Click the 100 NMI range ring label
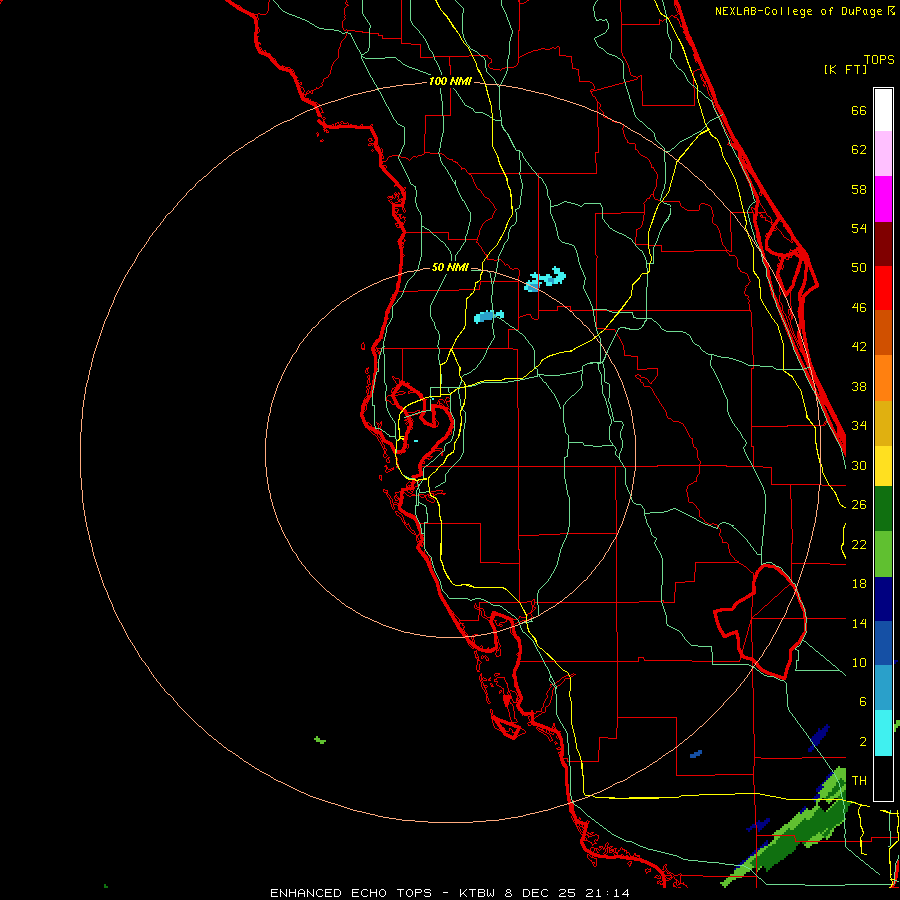 tap(450, 81)
